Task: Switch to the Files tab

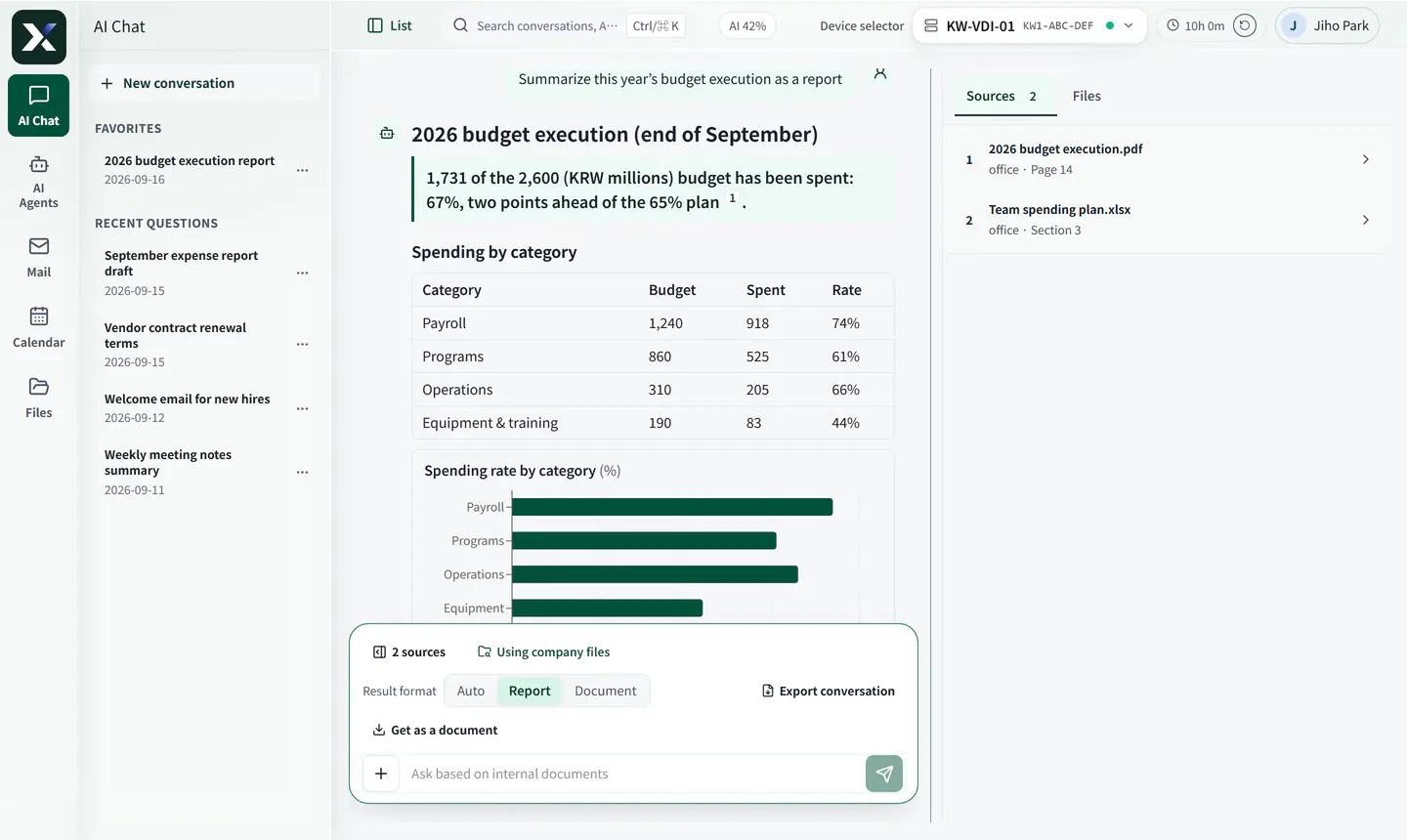Action: click(x=1087, y=96)
